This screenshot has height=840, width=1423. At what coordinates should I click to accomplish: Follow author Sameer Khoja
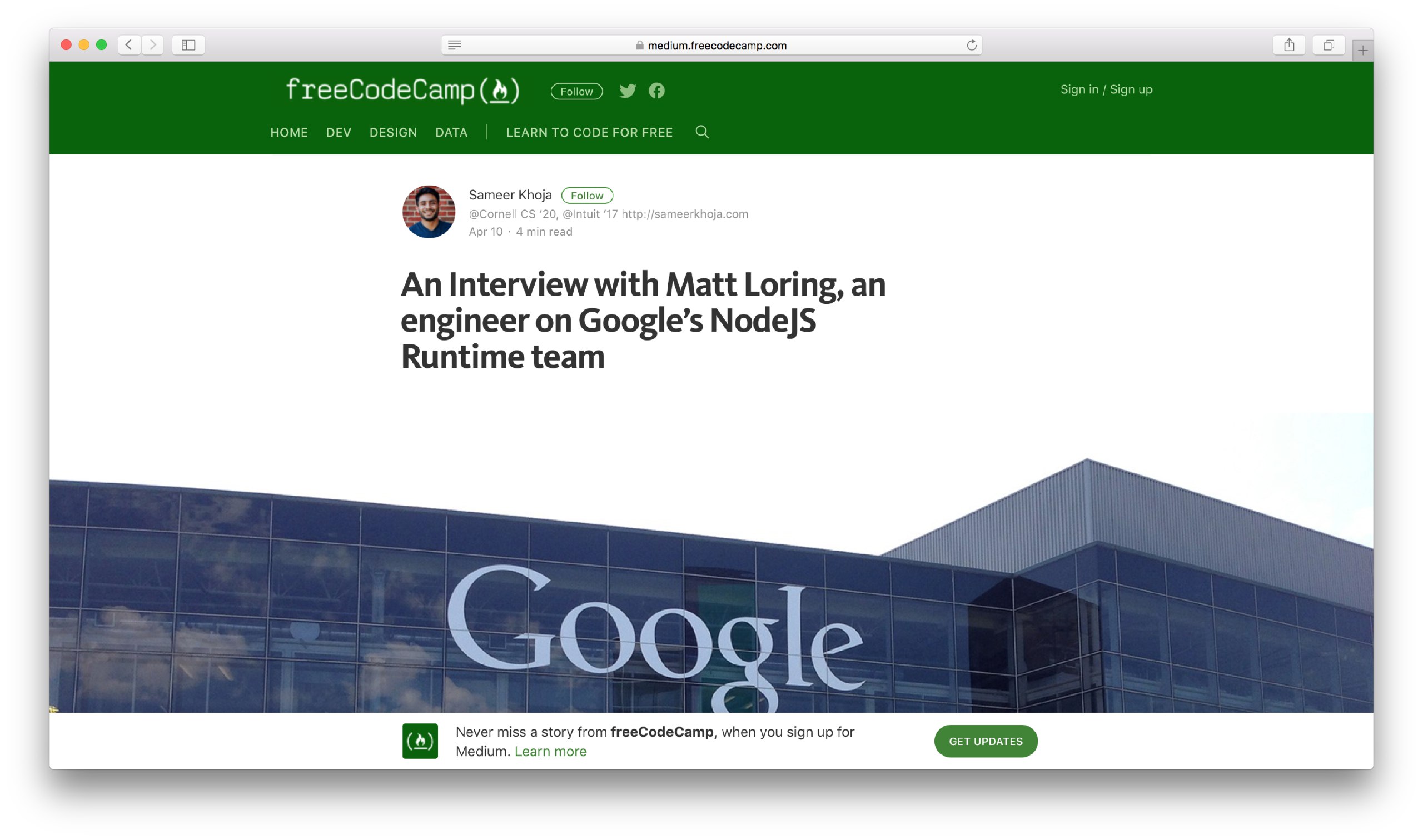pos(587,196)
